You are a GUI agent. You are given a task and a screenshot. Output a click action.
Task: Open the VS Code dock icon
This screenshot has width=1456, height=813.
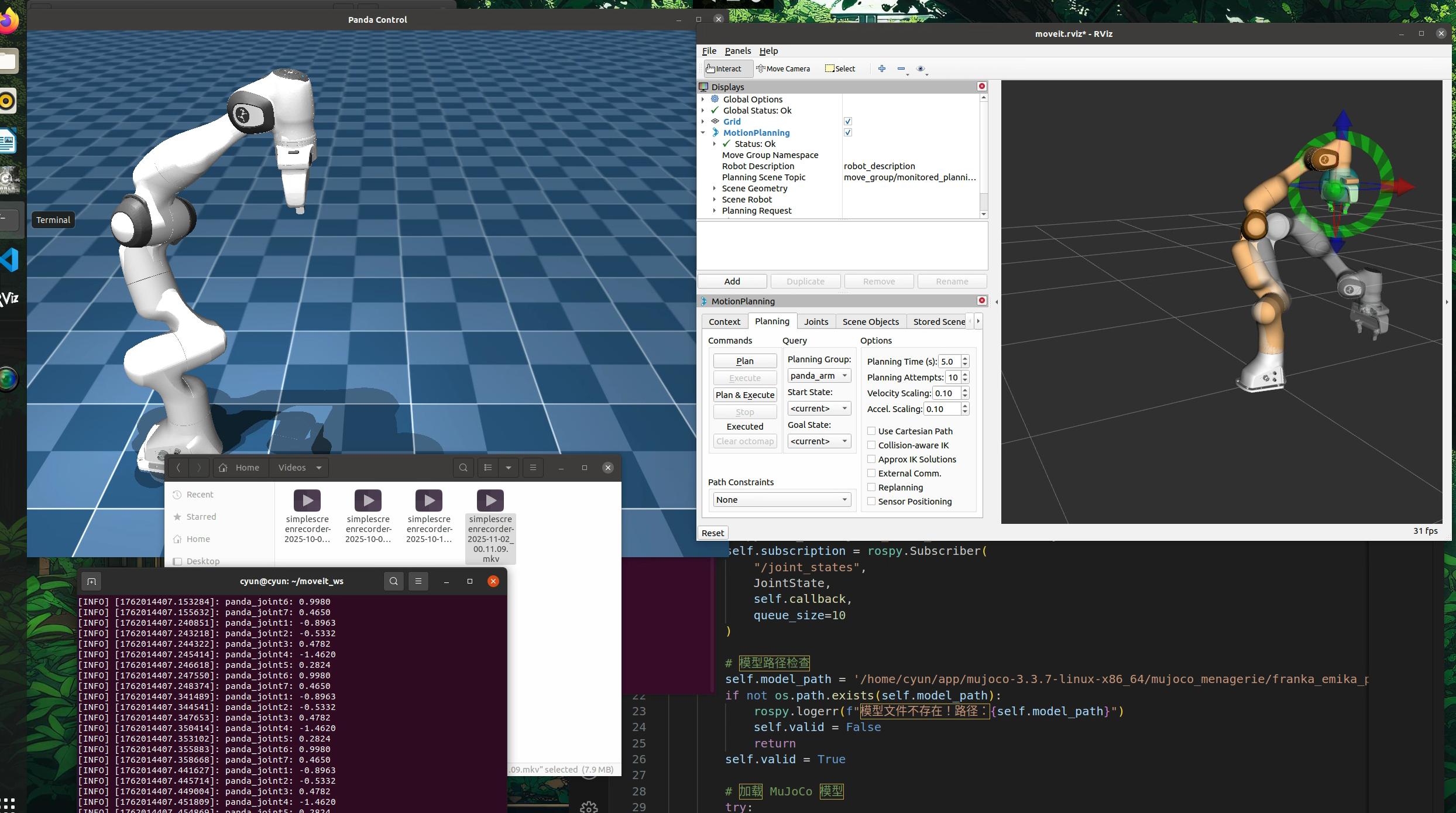point(10,260)
